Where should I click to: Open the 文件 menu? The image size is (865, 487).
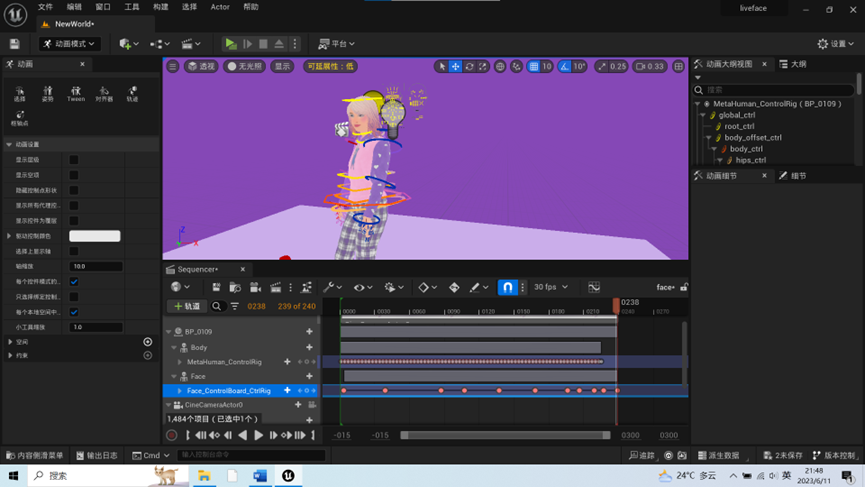pos(45,7)
